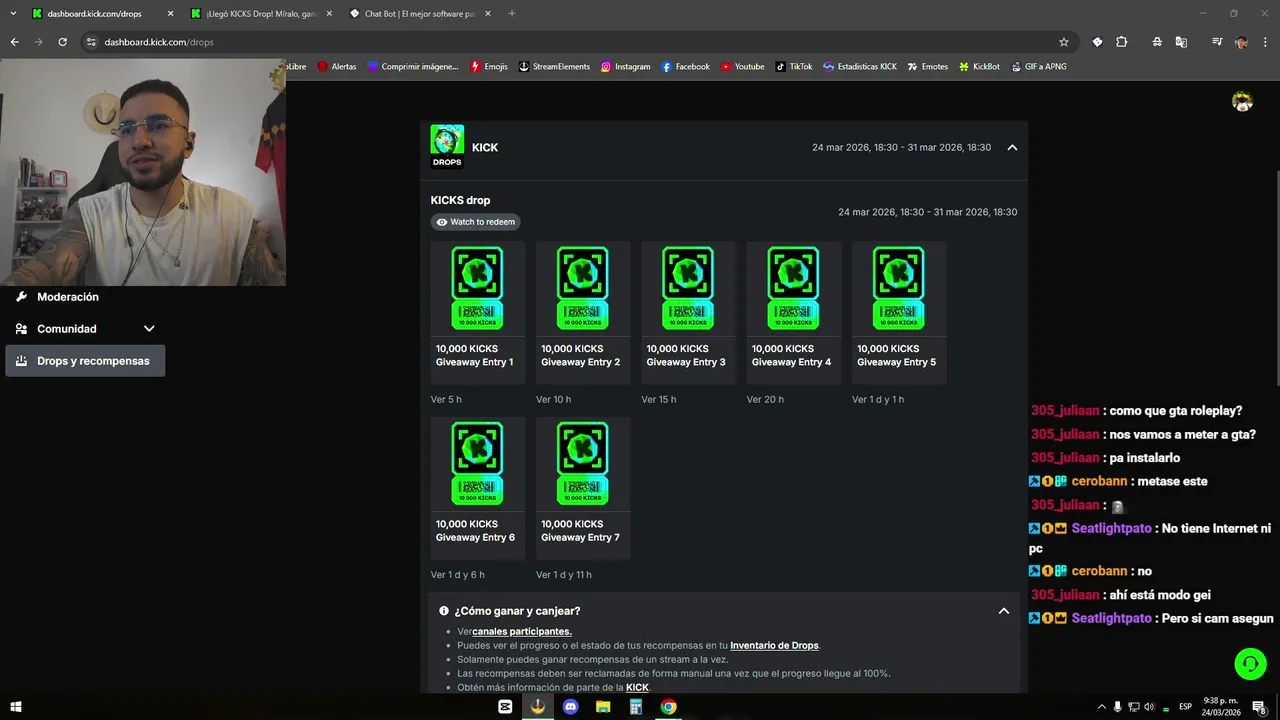The height and width of the screenshot is (720, 1280).
Task: Open the canales participantes link
Action: click(522, 631)
